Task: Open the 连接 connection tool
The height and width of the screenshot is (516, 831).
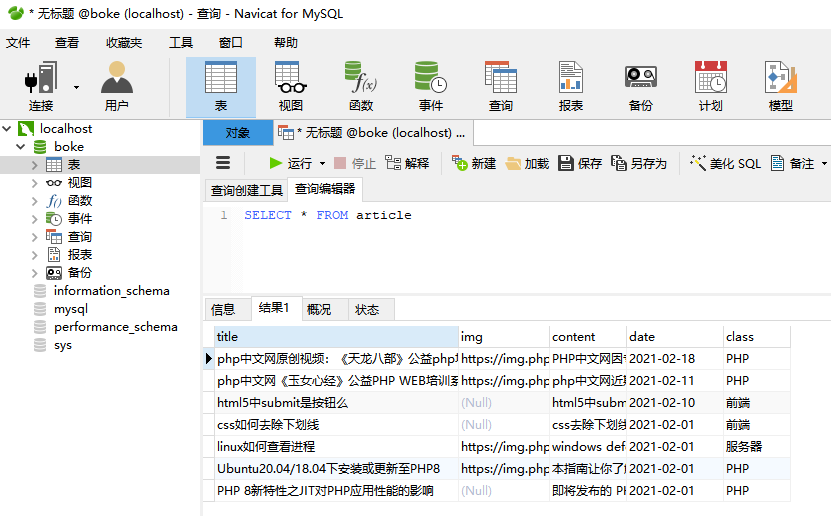Action: coord(41,87)
